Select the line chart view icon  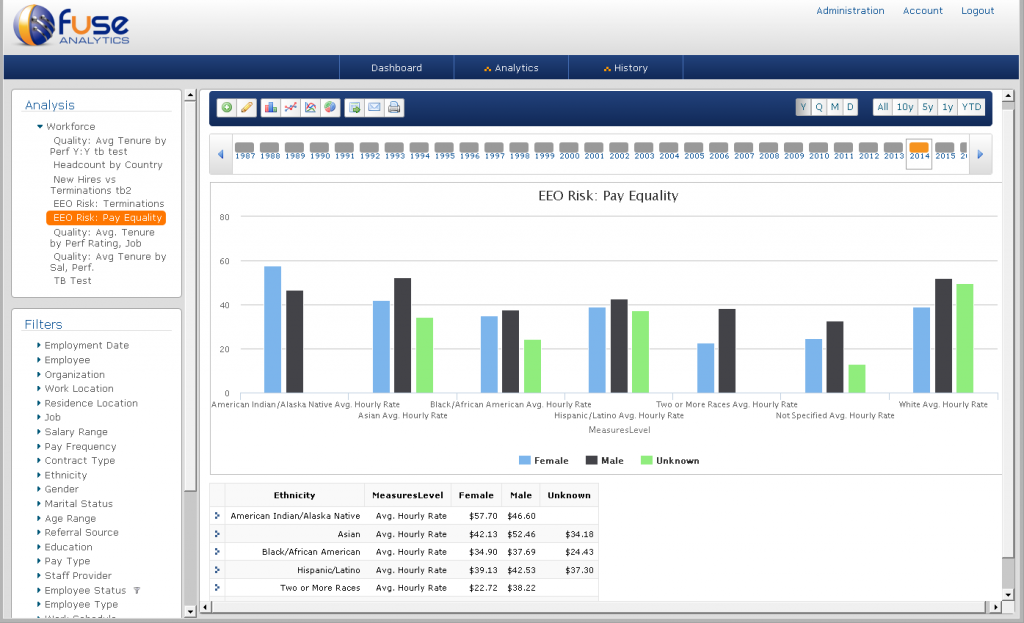291,108
